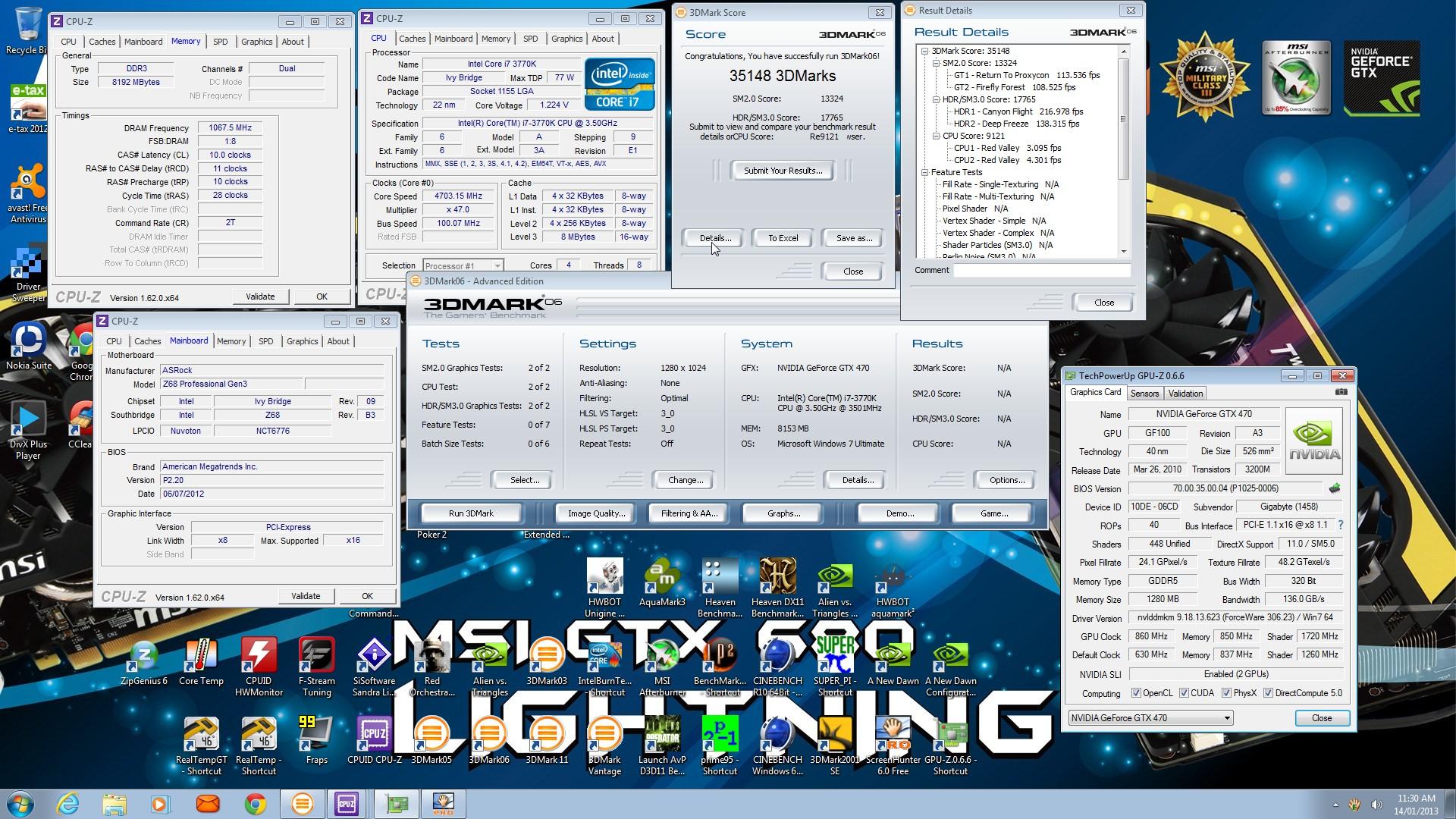The width and height of the screenshot is (1456, 819).
Task: Collapse the Feature Tests tree node
Action: tap(924, 172)
